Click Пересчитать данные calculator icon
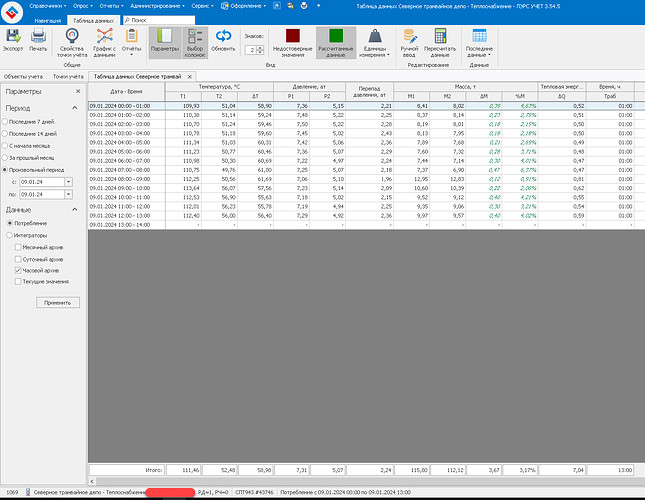This screenshot has height=500, width=645. 440,36
